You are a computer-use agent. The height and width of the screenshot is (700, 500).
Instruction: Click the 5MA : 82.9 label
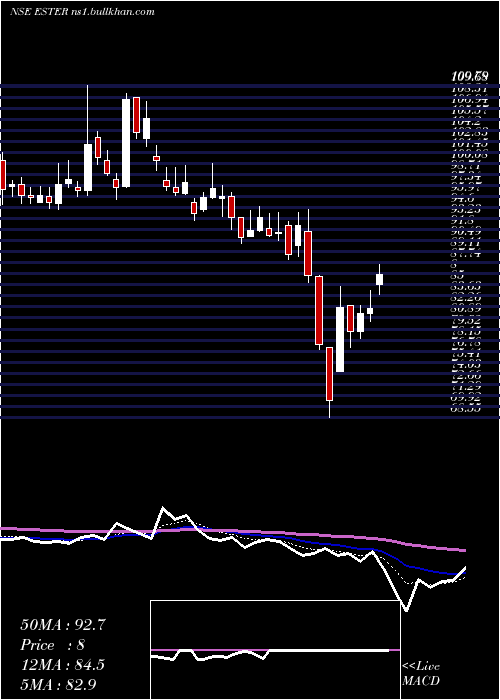(x=58, y=684)
